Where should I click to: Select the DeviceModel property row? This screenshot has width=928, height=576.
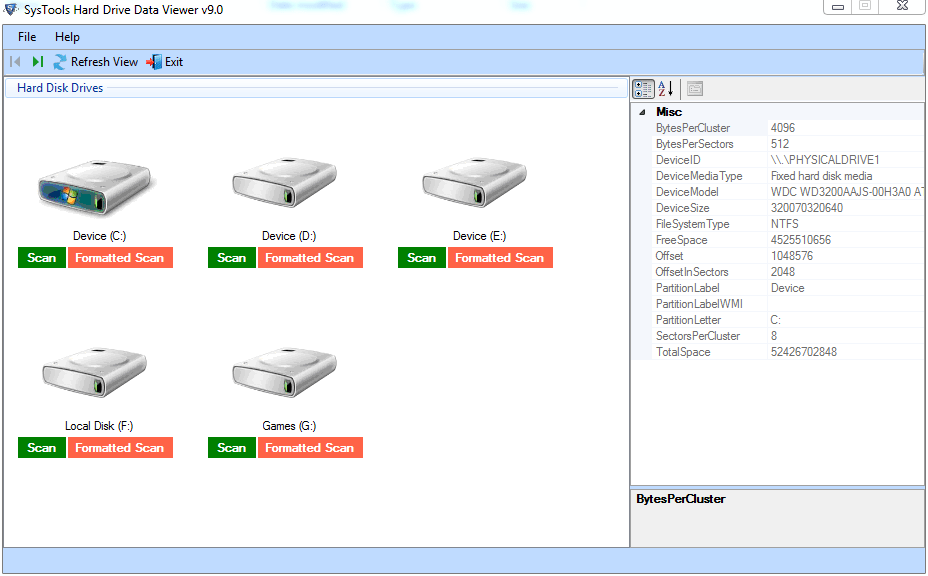(787, 192)
